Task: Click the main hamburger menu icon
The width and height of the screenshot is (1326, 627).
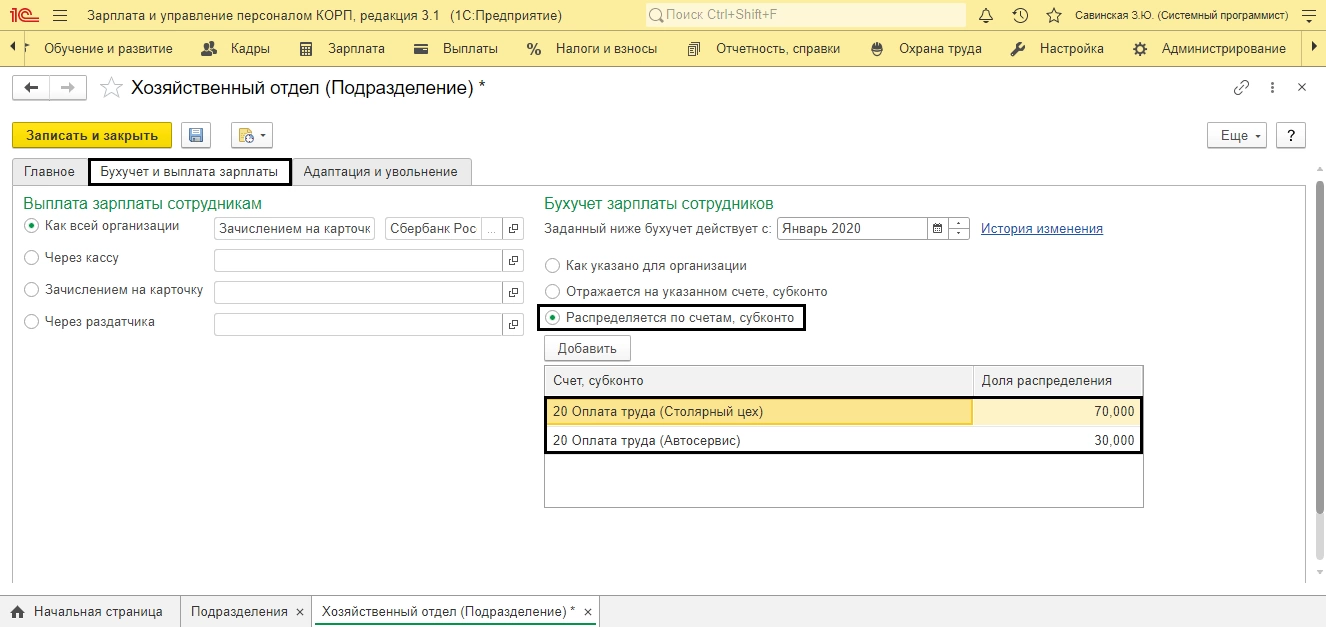Action: pos(60,16)
